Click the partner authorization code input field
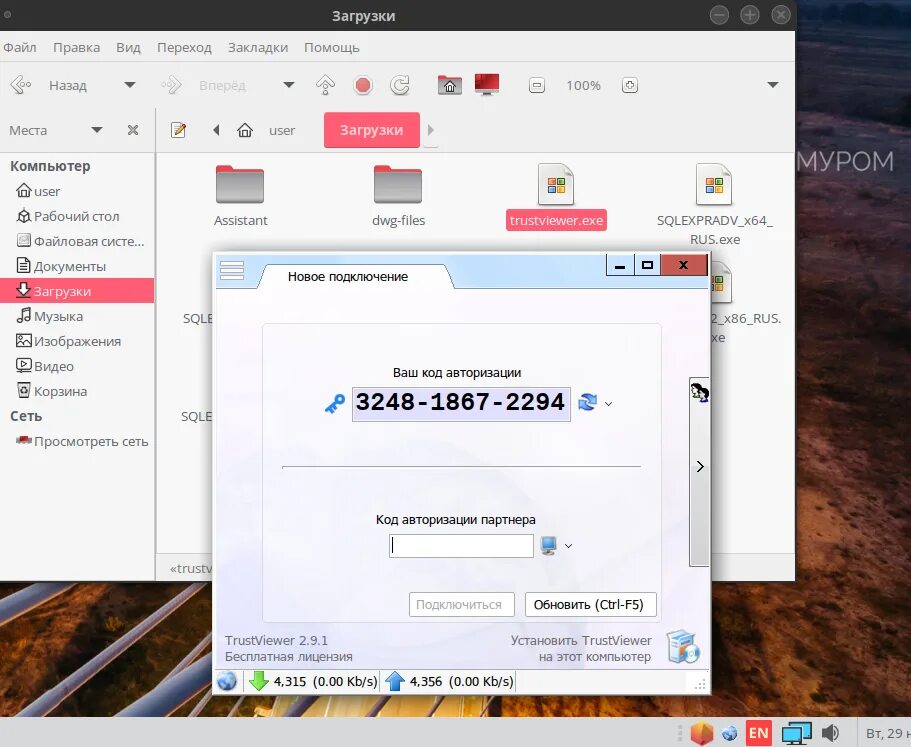 coord(461,546)
